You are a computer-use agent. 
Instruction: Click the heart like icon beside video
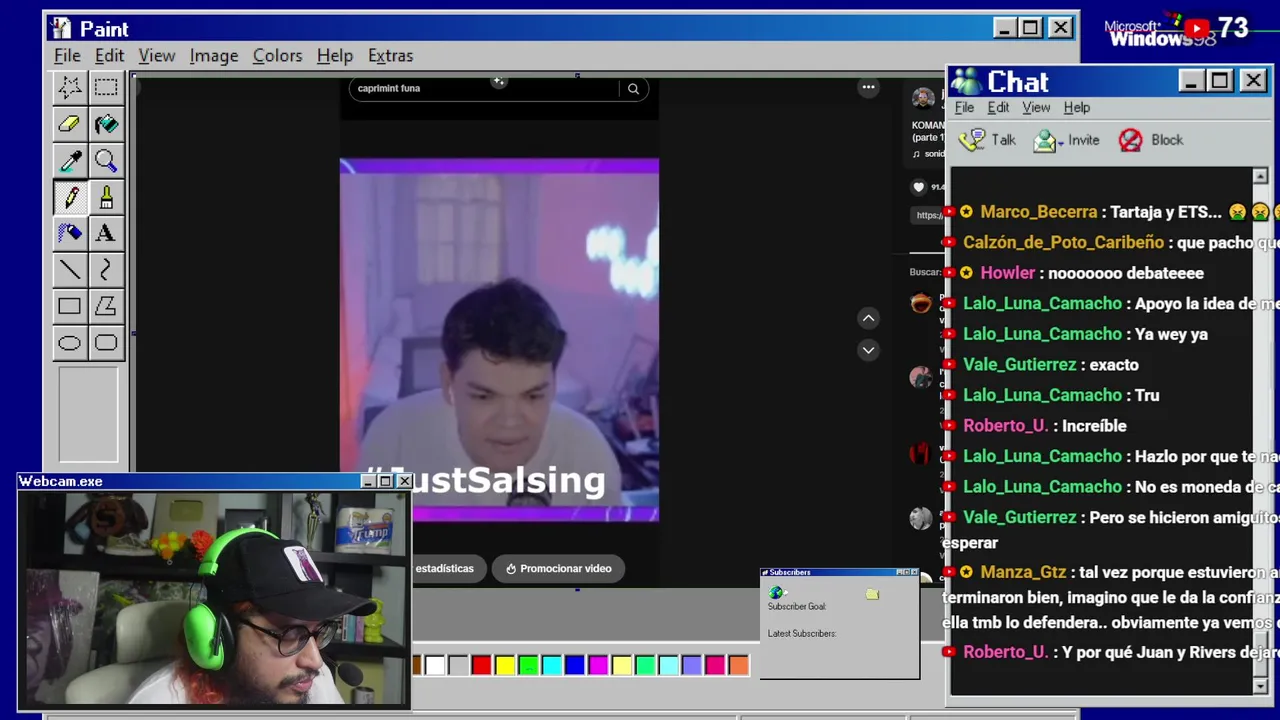(x=919, y=187)
